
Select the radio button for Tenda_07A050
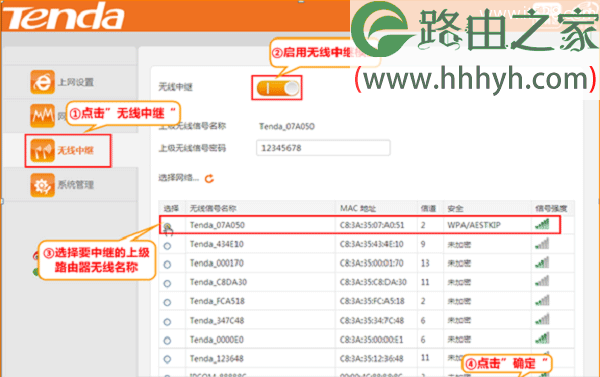click(x=167, y=227)
